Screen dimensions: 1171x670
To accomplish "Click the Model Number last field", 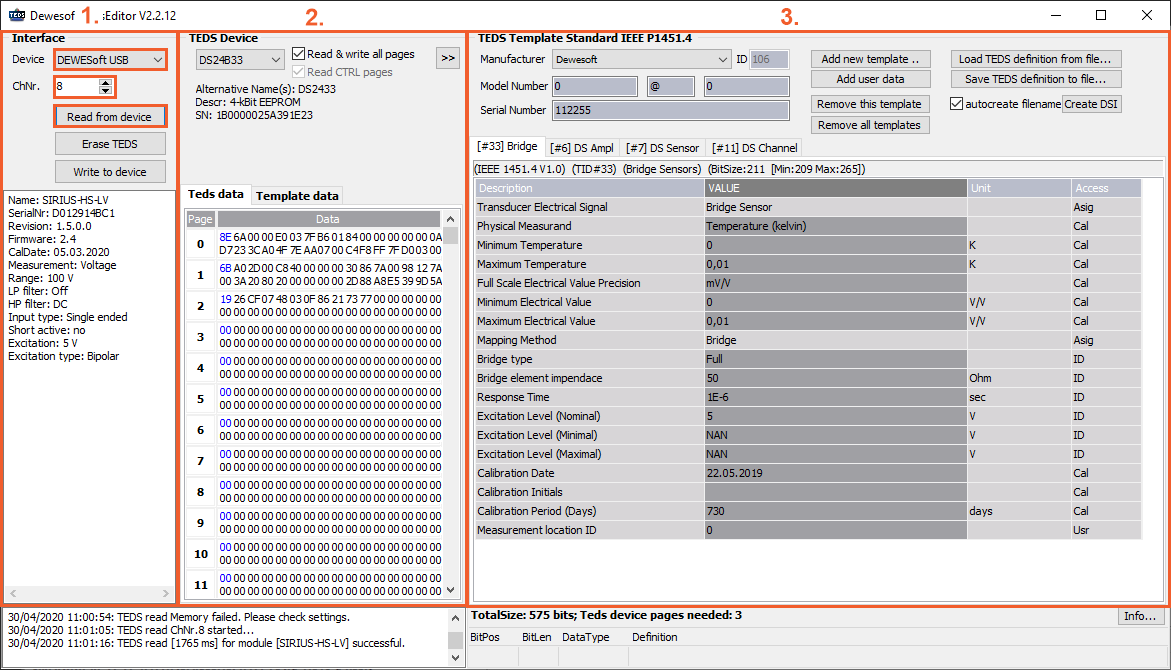I will pos(746,86).
